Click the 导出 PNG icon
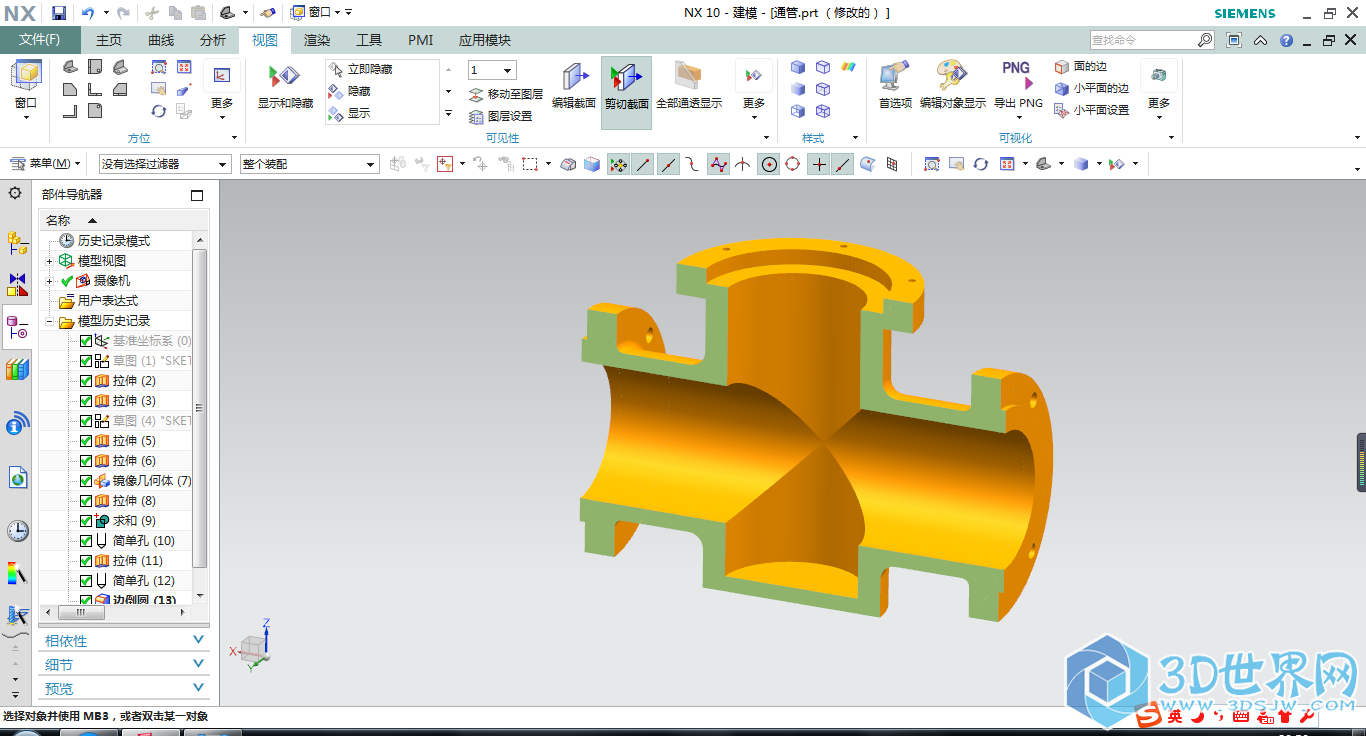This screenshot has height=736, width=1366. [x=1017, y=76]
